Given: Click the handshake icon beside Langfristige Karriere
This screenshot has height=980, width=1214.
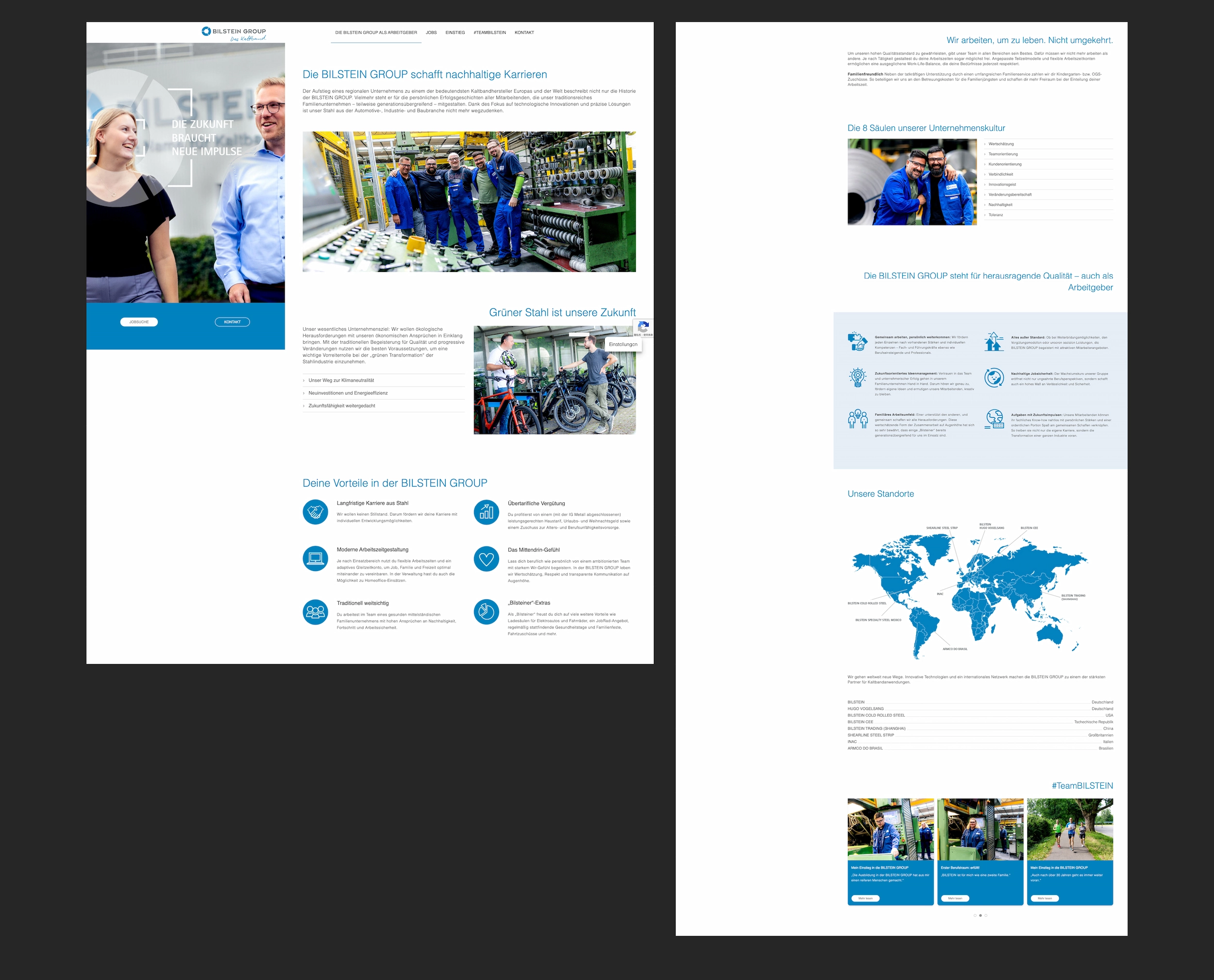Looking at the screenshot, I should click(315, 512).
